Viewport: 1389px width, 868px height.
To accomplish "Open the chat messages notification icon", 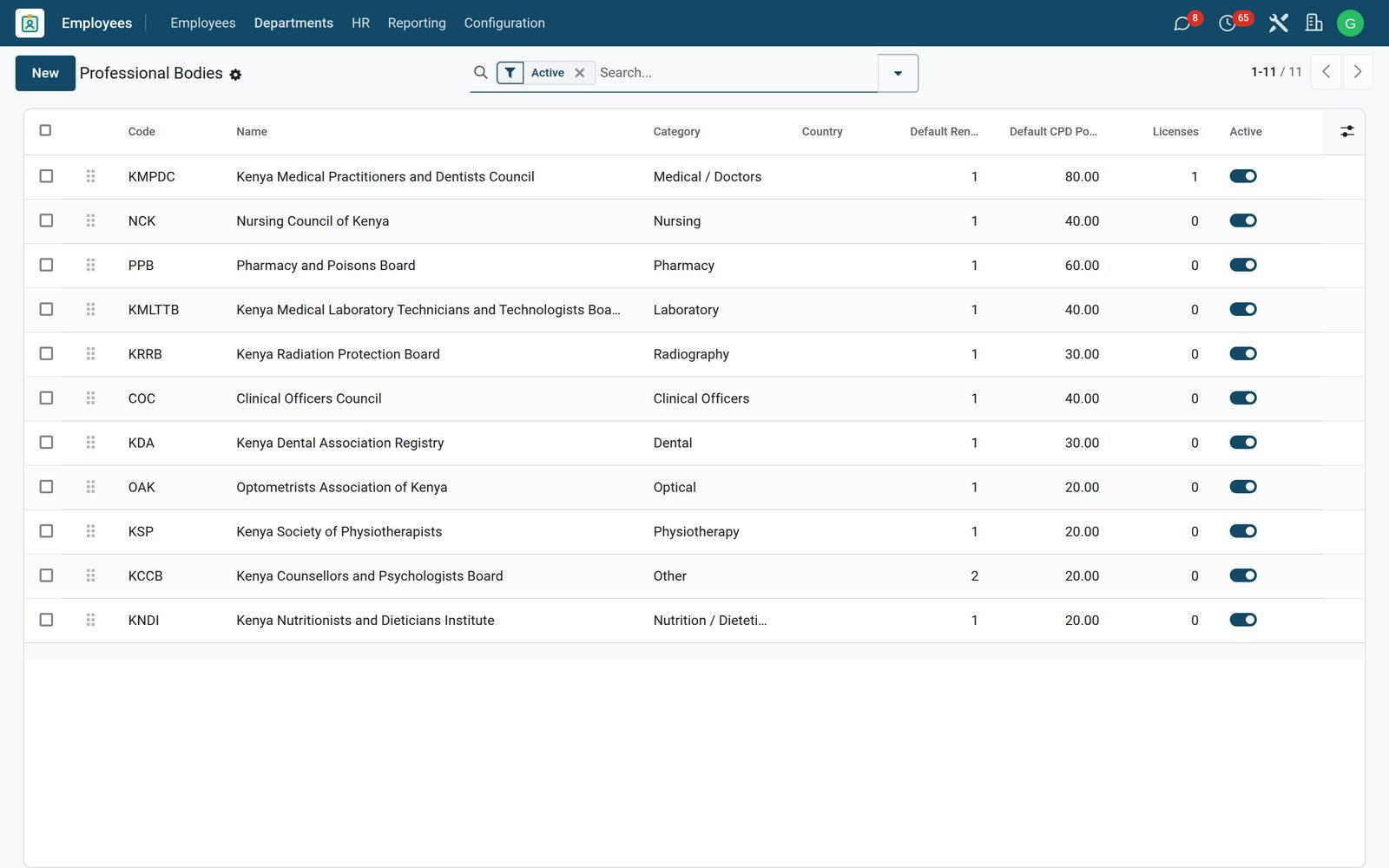I will [x=1182, y=23].
